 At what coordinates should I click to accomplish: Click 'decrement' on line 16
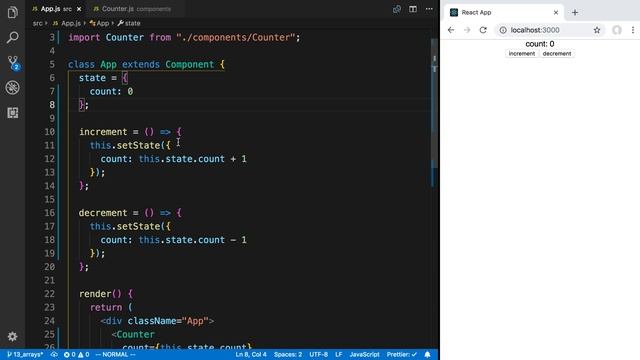[103, 213]
